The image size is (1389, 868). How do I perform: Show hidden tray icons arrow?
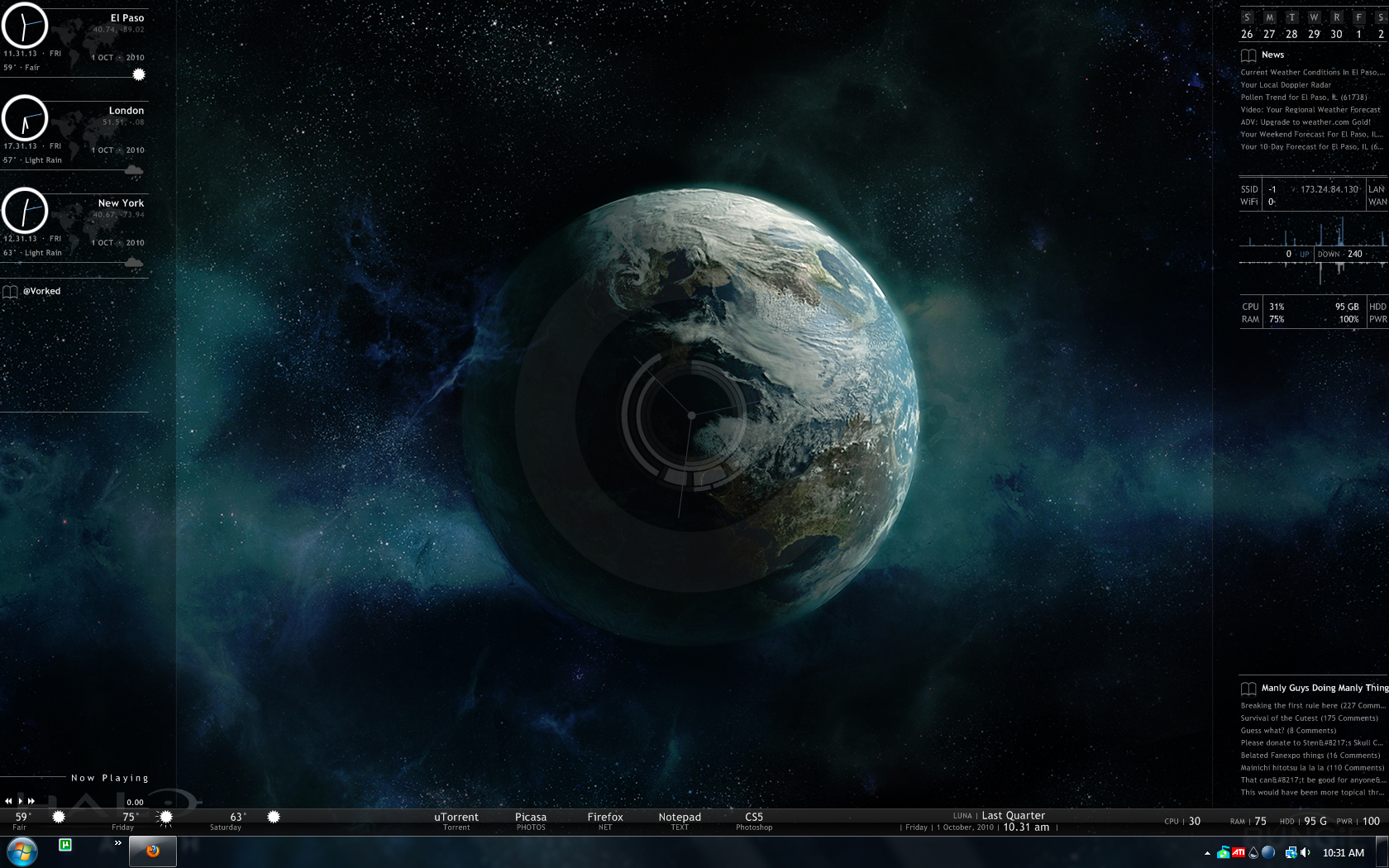1207,853
